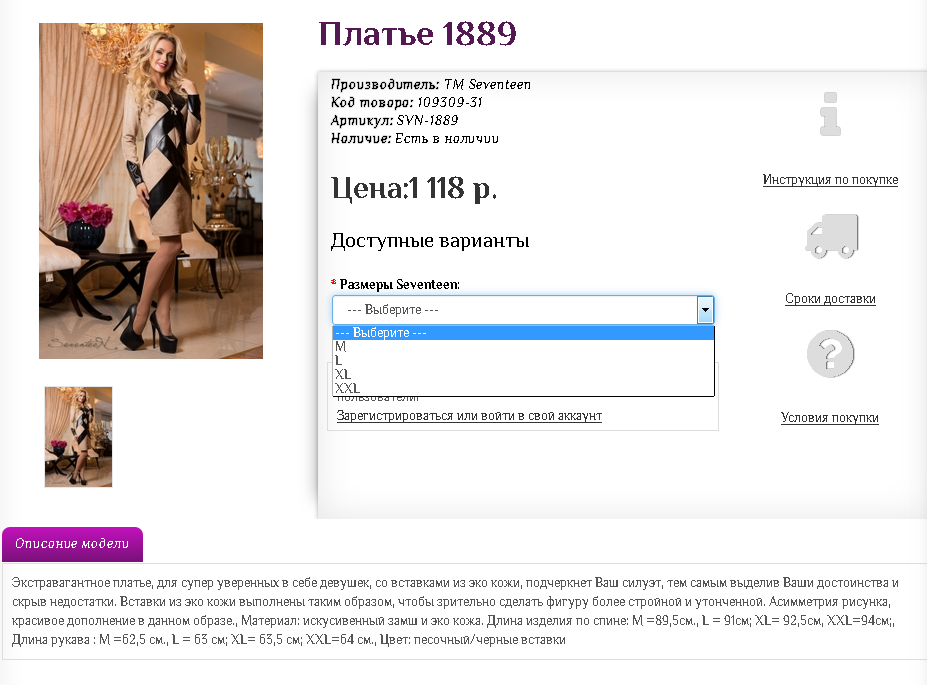Click the question mark icon
The width and height of the screenshot is (927, 685).
831,354
